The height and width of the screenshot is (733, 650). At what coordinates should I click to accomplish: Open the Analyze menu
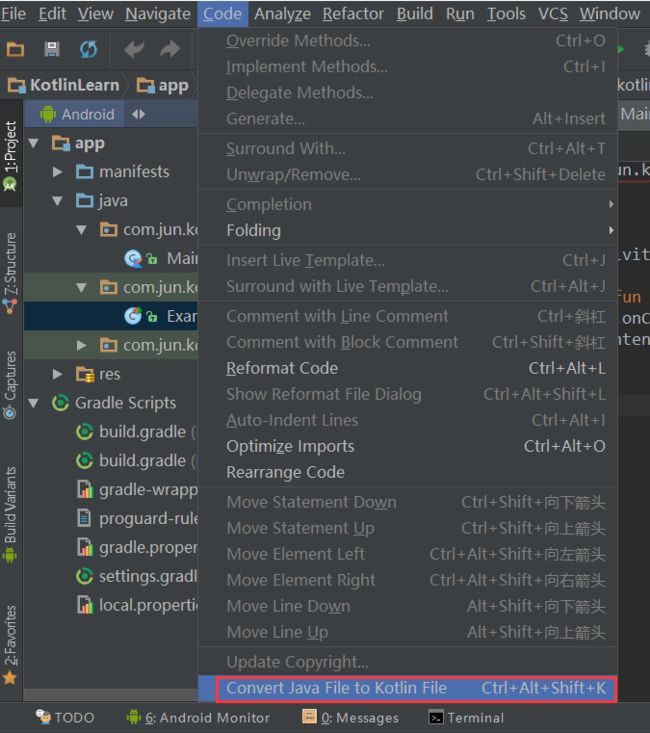pos(282,14)
